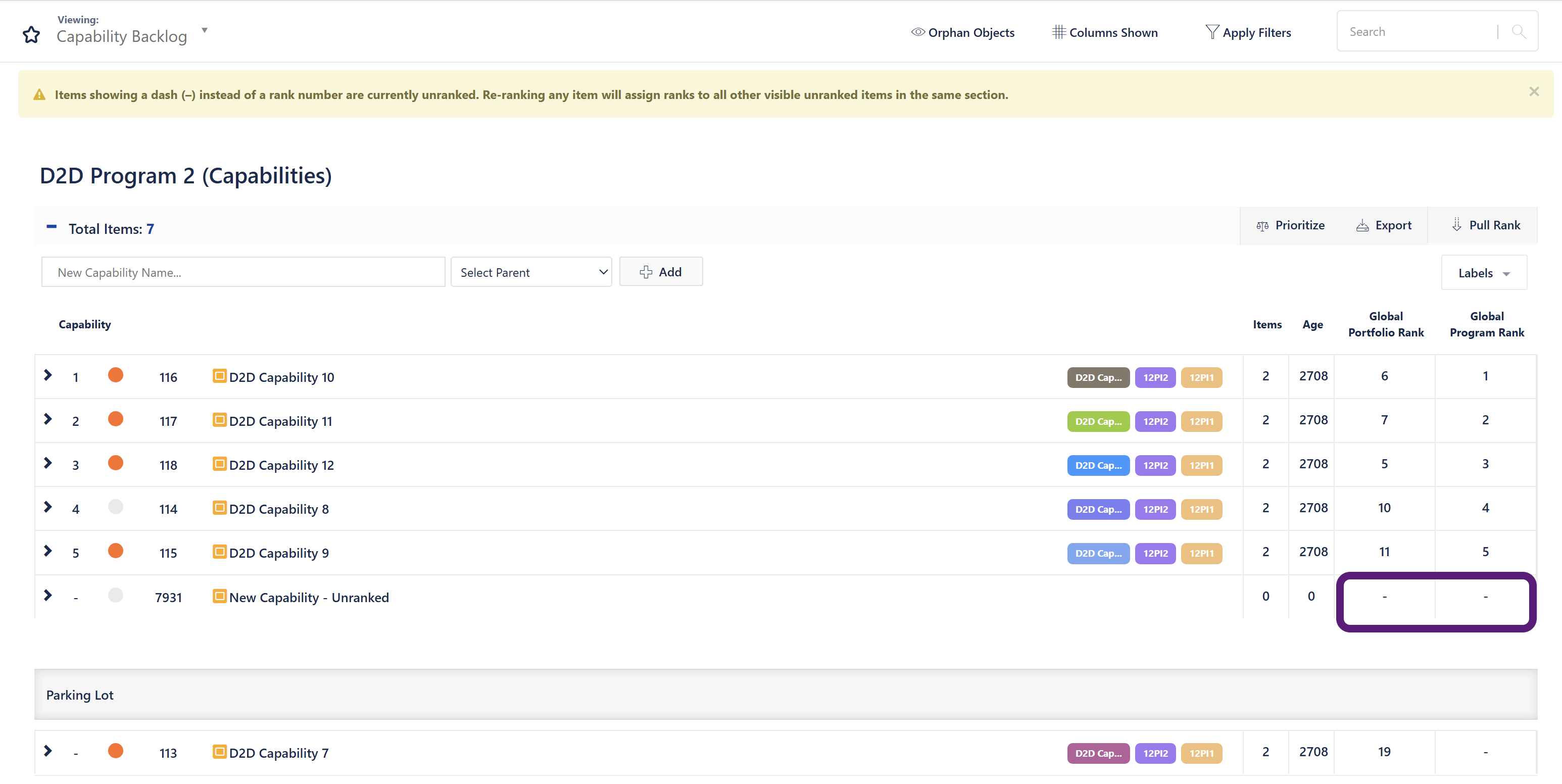The image size is (1562, 784).
Task: Click the Prioritize button
Action: pyautogui.click(x=1290, y=226)
